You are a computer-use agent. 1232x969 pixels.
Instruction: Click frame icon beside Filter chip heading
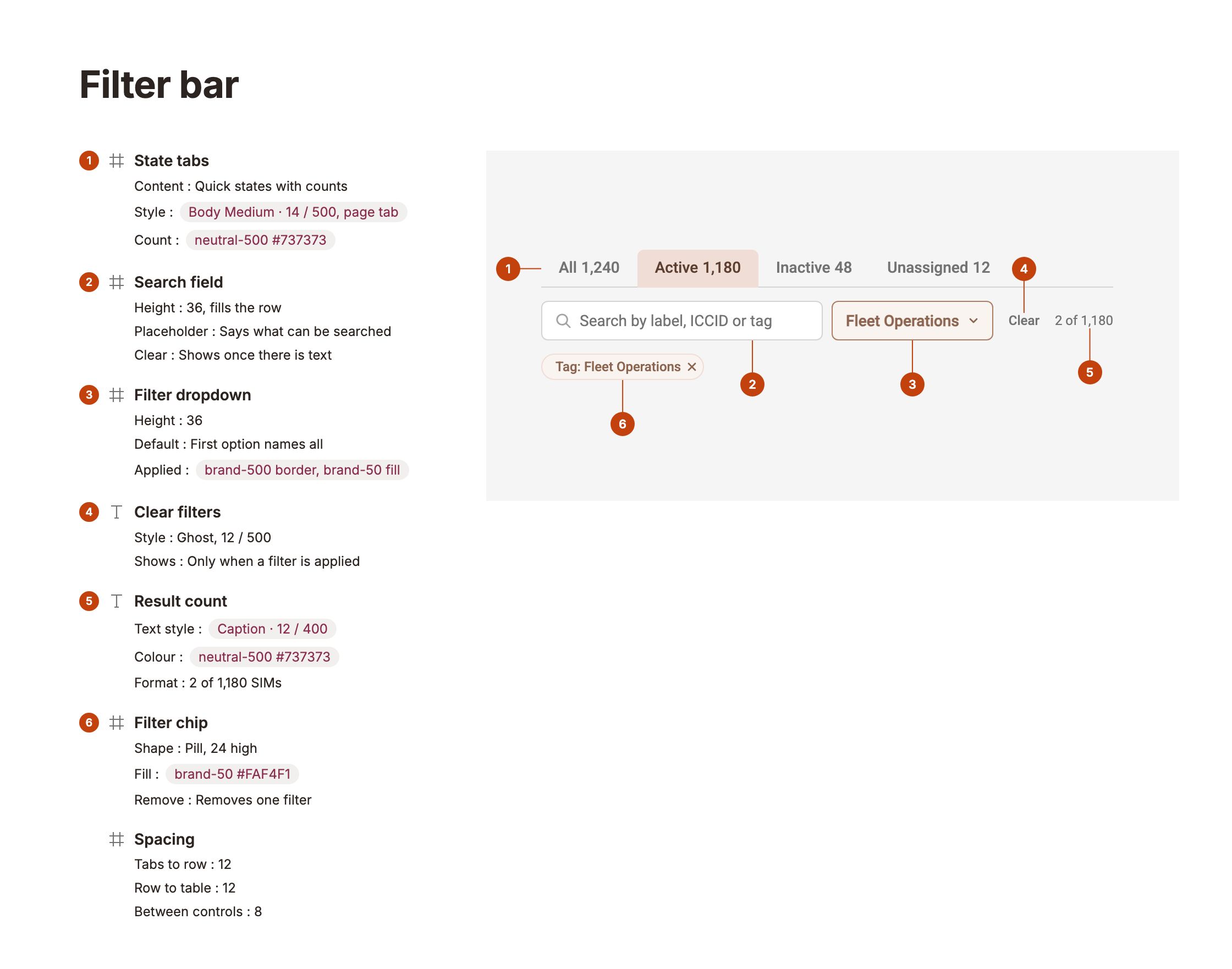[x=117, y=722]
